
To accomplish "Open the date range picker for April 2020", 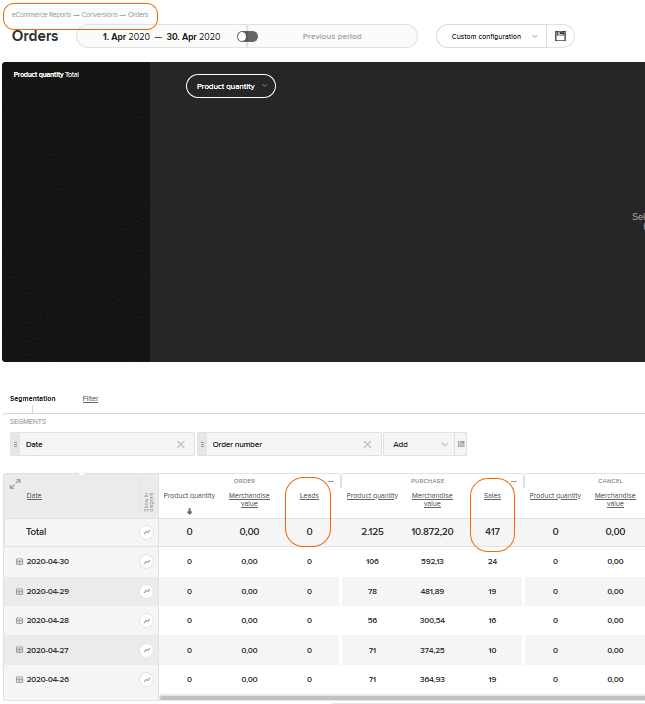I will point(161,36).
